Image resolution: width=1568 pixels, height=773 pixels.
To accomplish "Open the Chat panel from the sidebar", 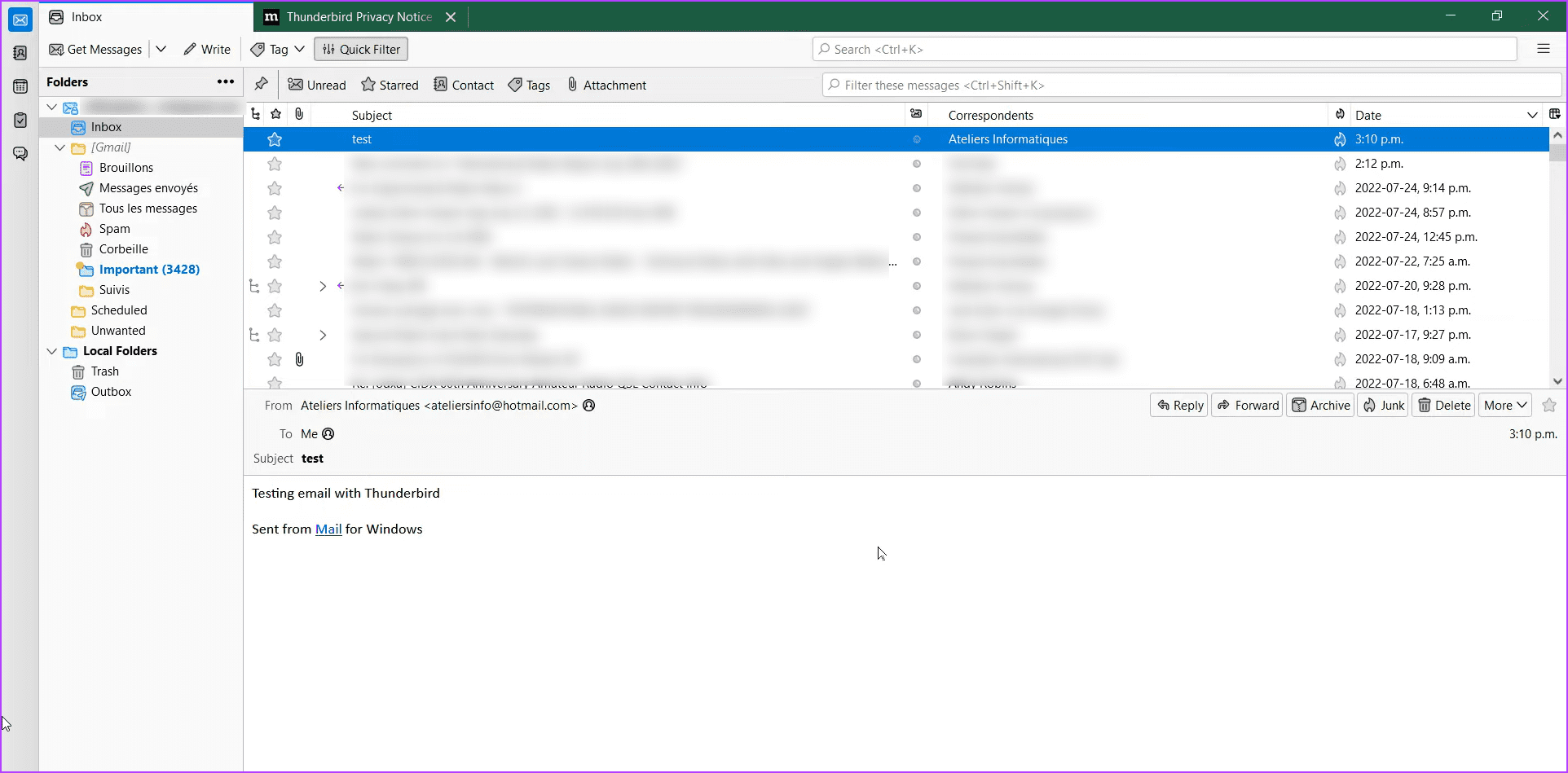I will [20, 153].
